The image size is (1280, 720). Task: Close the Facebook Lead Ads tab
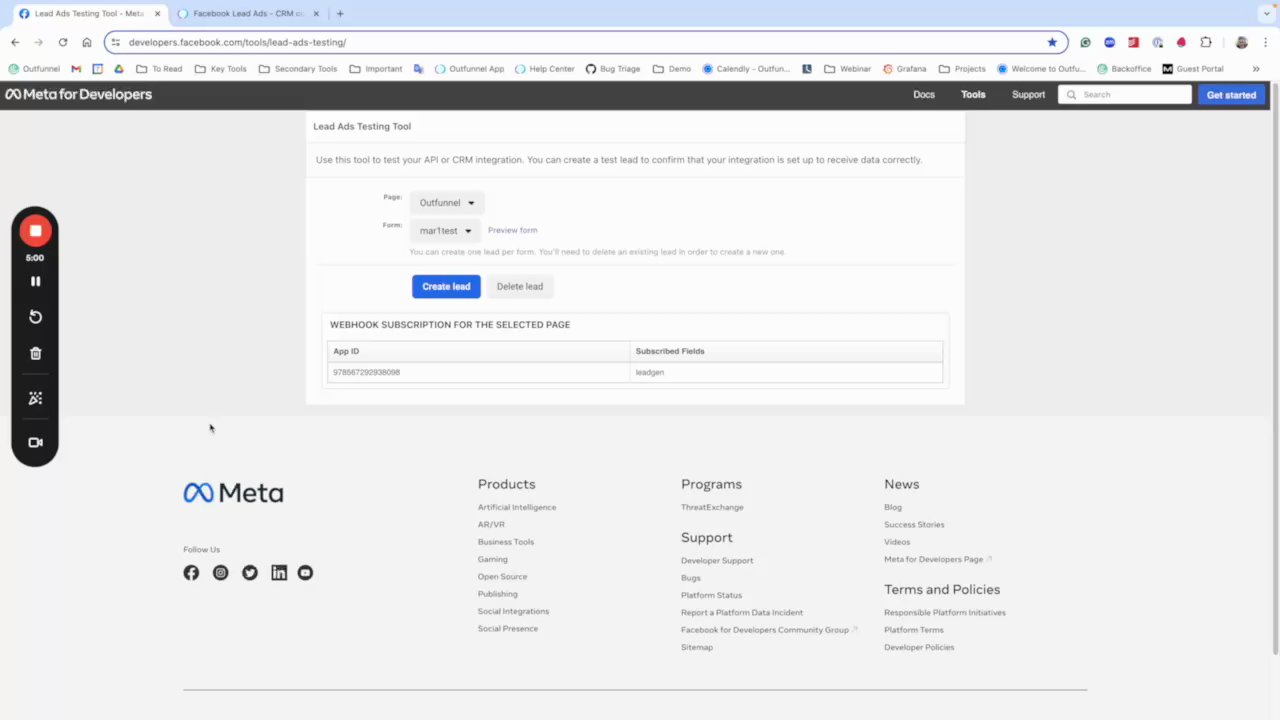click(317, 14)
